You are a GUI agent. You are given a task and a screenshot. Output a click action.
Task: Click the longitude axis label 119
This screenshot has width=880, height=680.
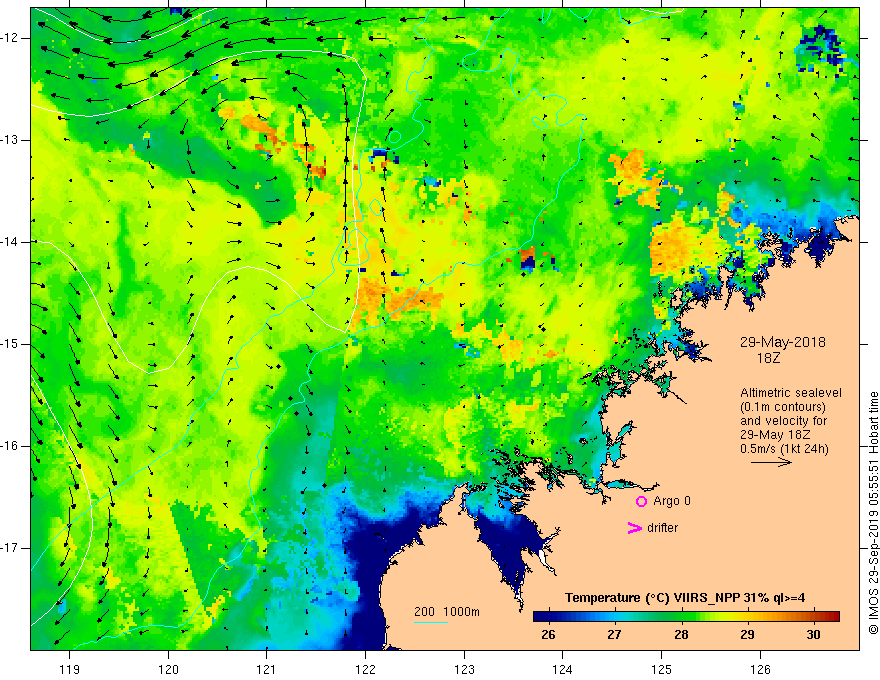[x=70, y=669]
